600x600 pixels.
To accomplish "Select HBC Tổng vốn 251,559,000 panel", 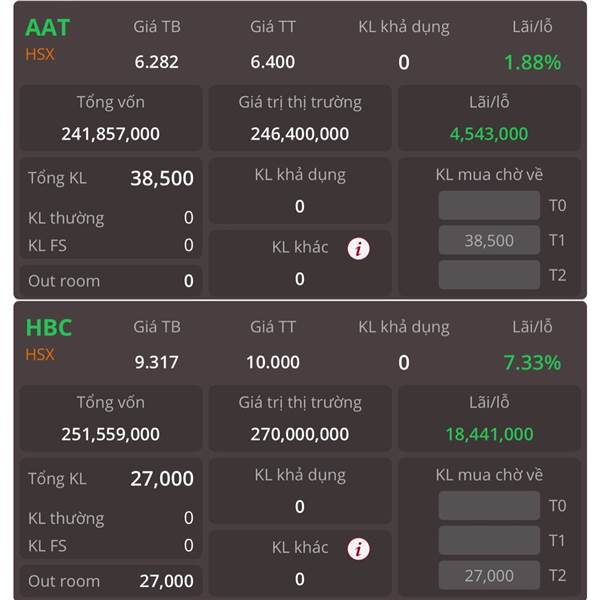I will [x=111, y=418].
